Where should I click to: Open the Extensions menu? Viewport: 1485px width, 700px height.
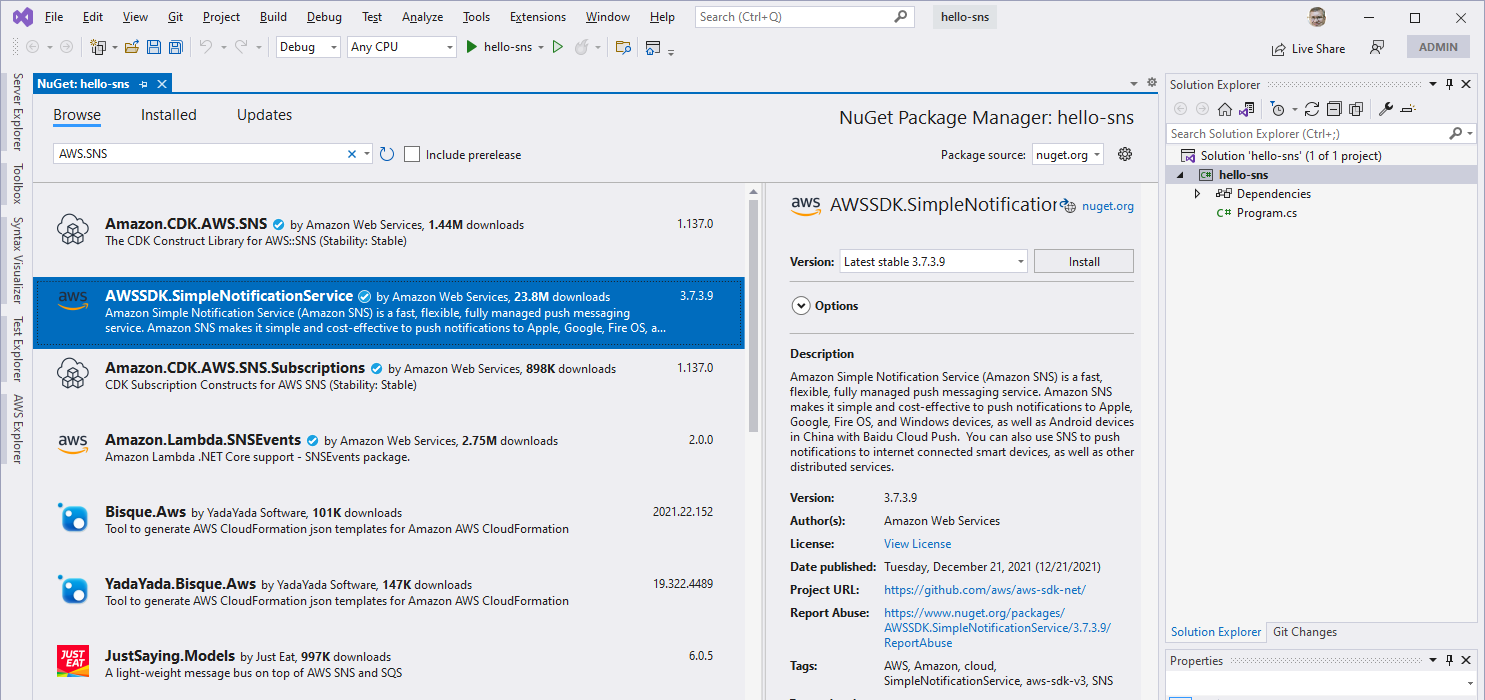click(x=539, y=17)
